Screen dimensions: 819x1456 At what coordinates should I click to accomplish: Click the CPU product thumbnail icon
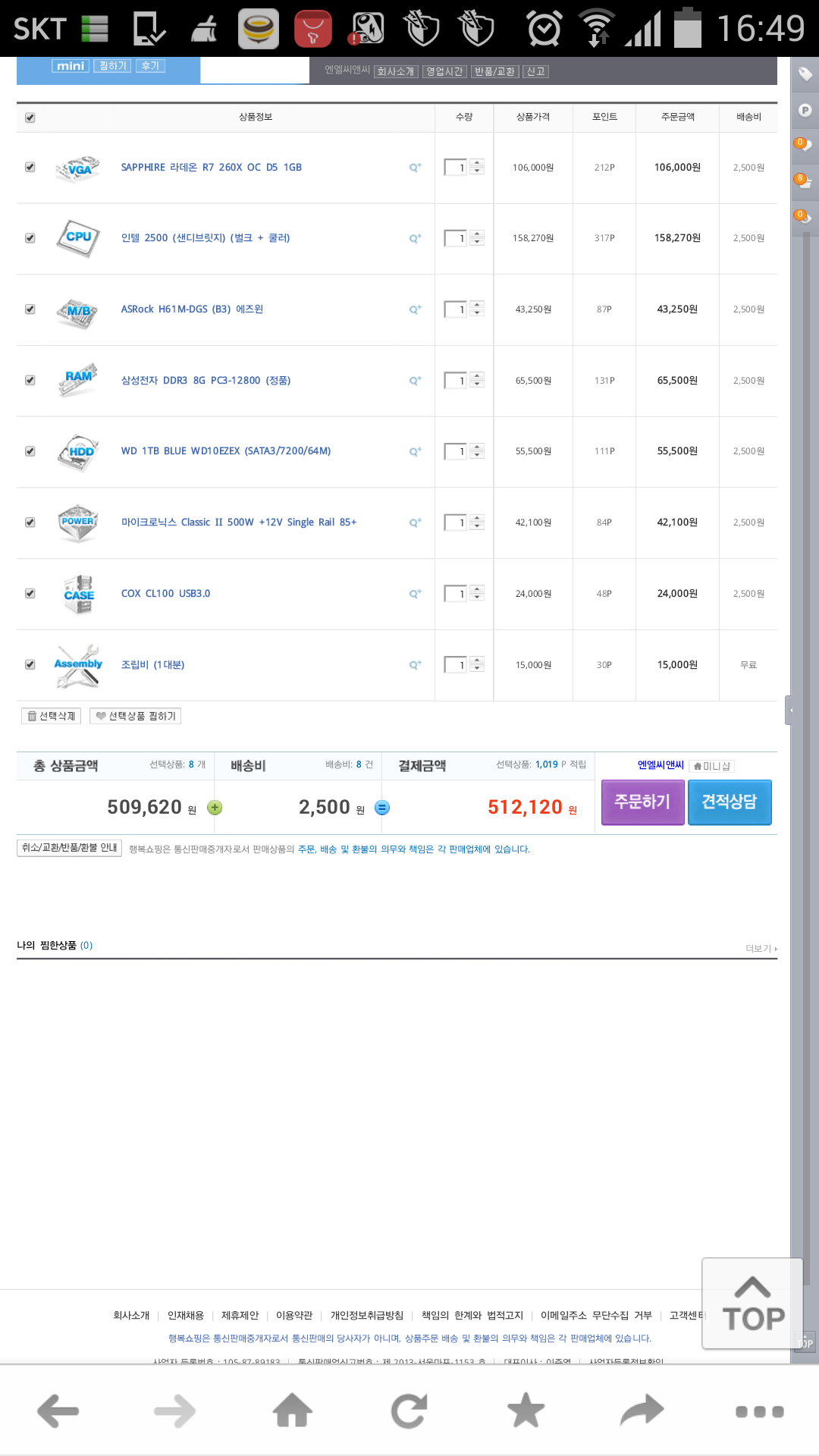coord(78,238)
